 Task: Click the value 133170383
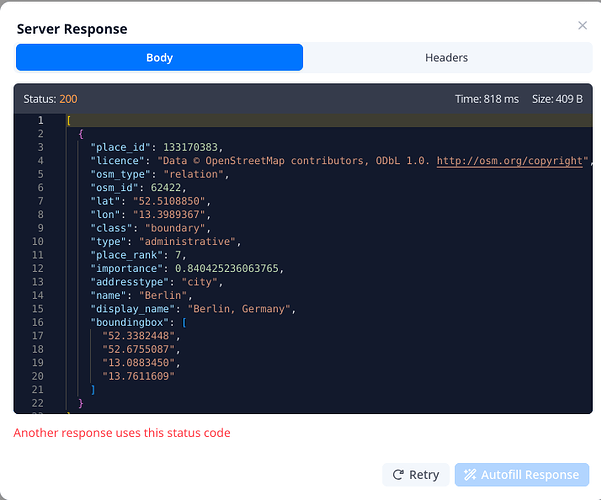pos(190,147)
